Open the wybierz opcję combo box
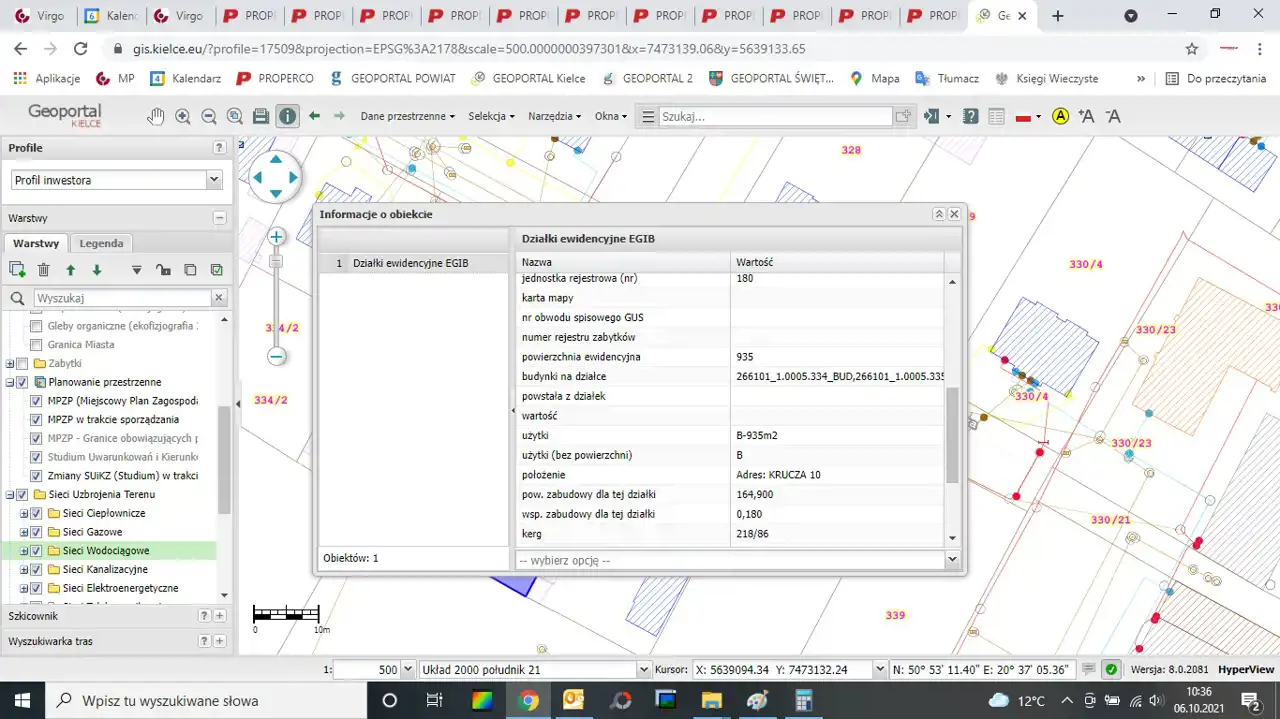1280x719 pixels. click(x=737, y=561)
